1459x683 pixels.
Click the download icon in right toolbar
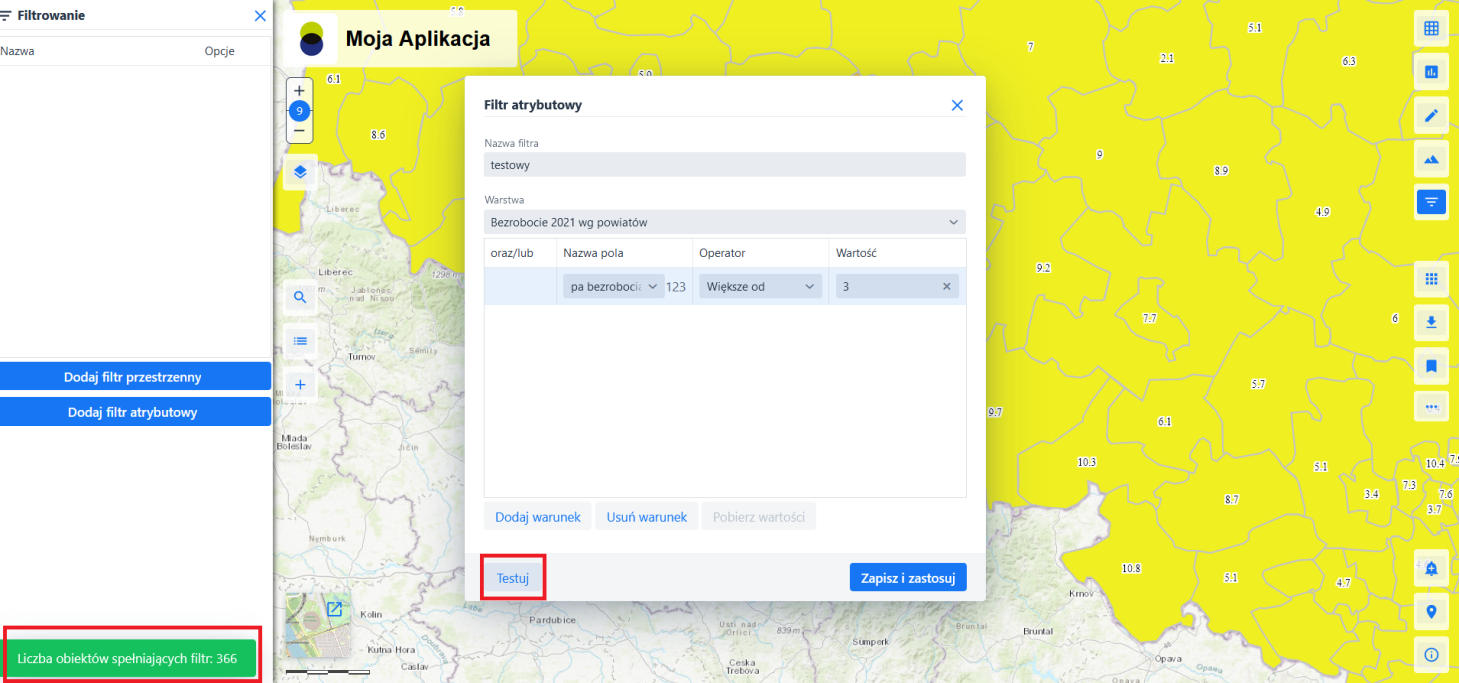[x=1431, y=322]
